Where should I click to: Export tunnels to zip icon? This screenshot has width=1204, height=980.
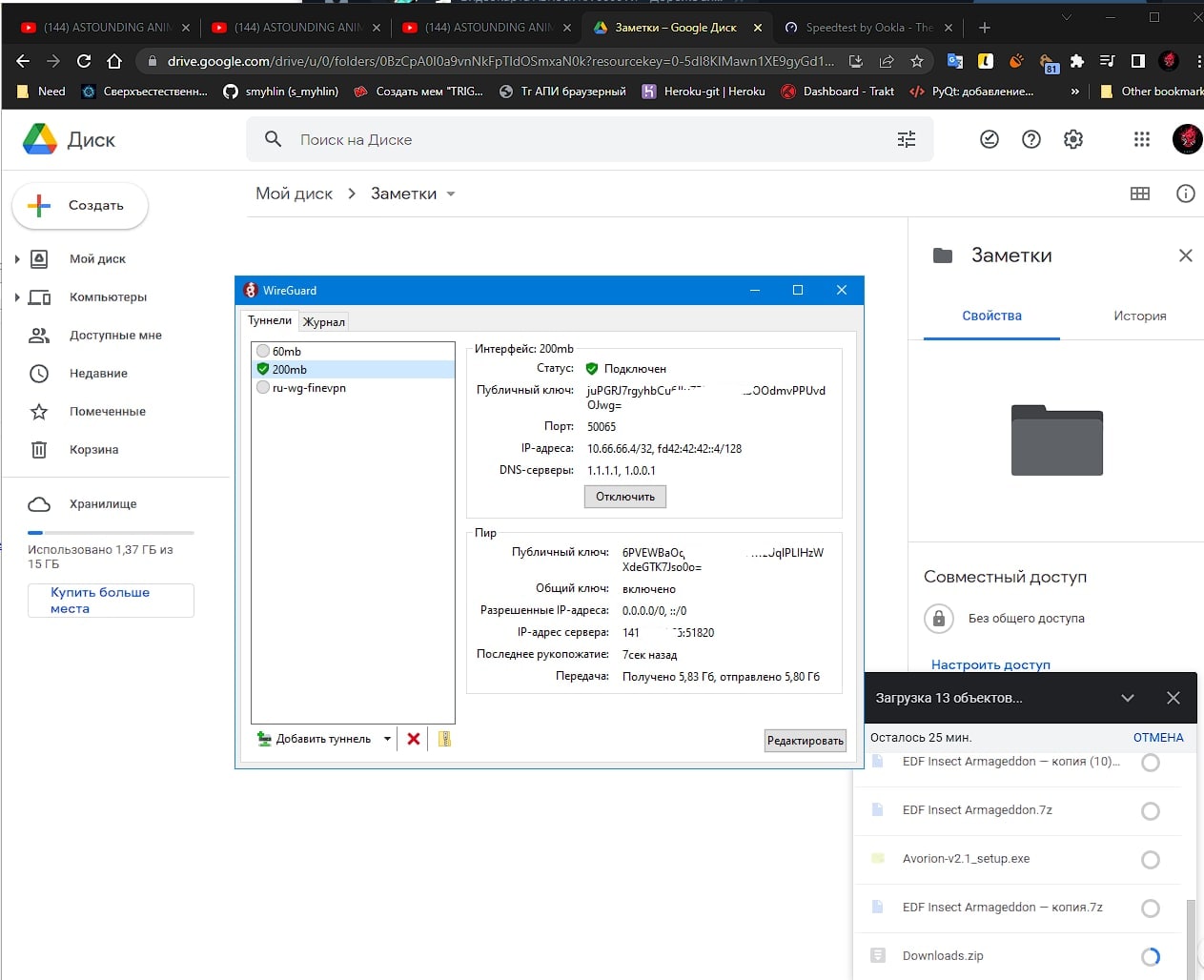pyautogui.click(x=444, y=739)
